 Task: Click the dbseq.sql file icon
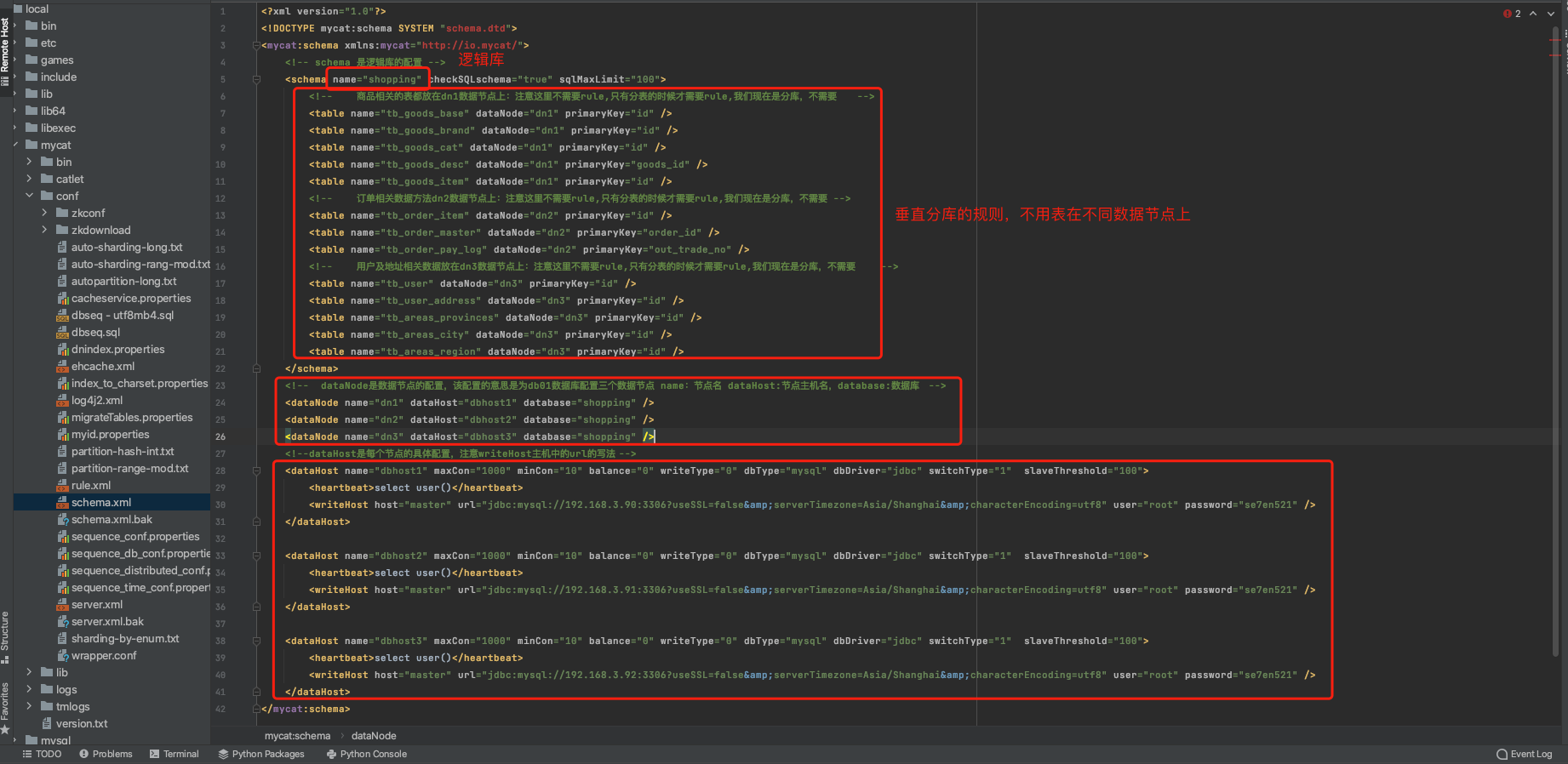pyautogui.click(x=62, y=333)
